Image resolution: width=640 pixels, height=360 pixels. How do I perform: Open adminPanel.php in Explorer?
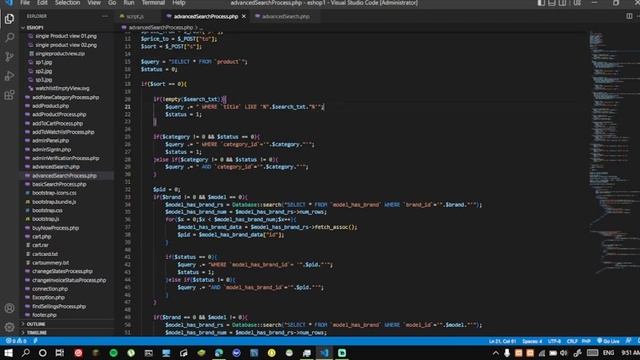point(67,140)
